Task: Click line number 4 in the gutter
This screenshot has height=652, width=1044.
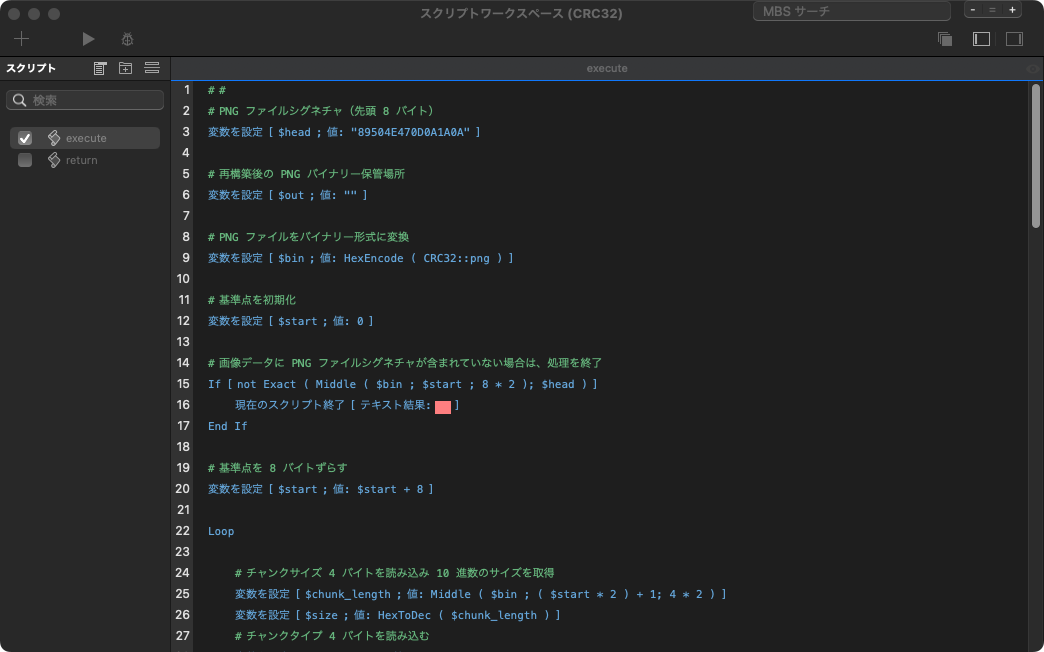Action: coord(186,153)
